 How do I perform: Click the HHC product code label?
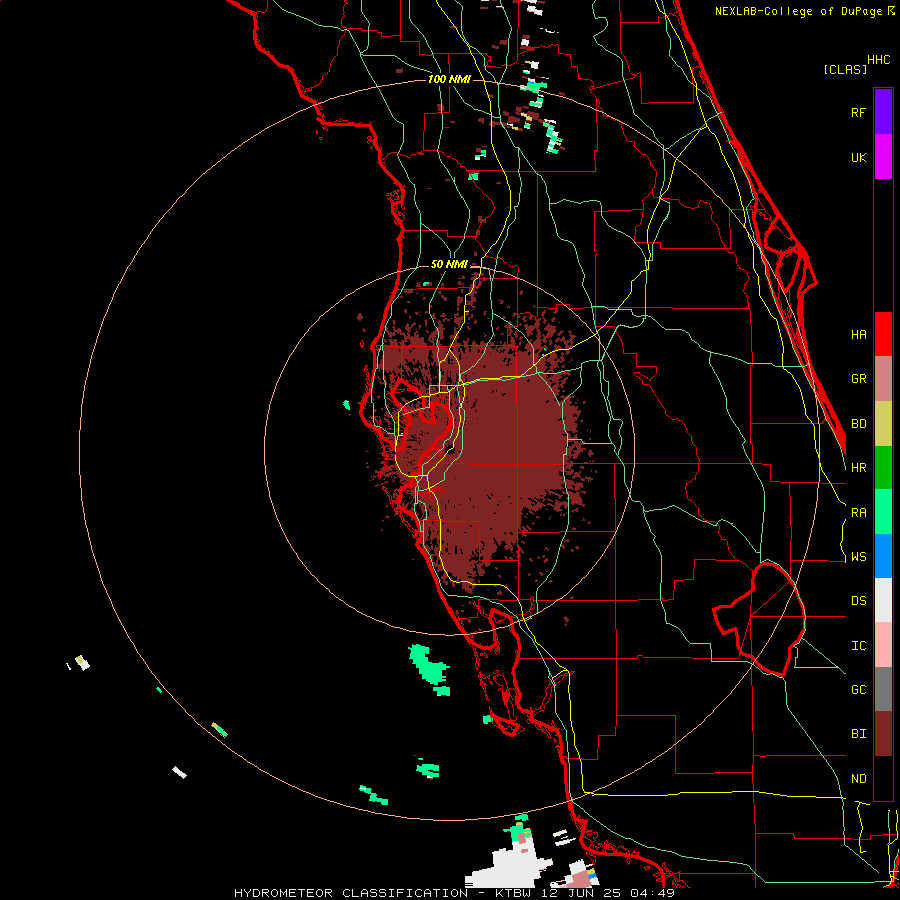click(879, 60)
